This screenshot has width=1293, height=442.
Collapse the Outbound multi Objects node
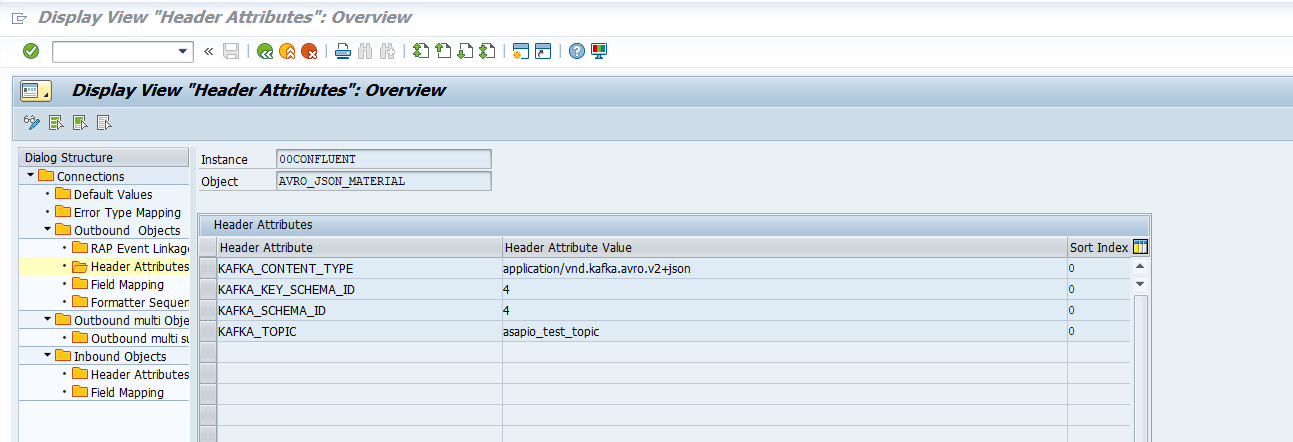(47, 320)
